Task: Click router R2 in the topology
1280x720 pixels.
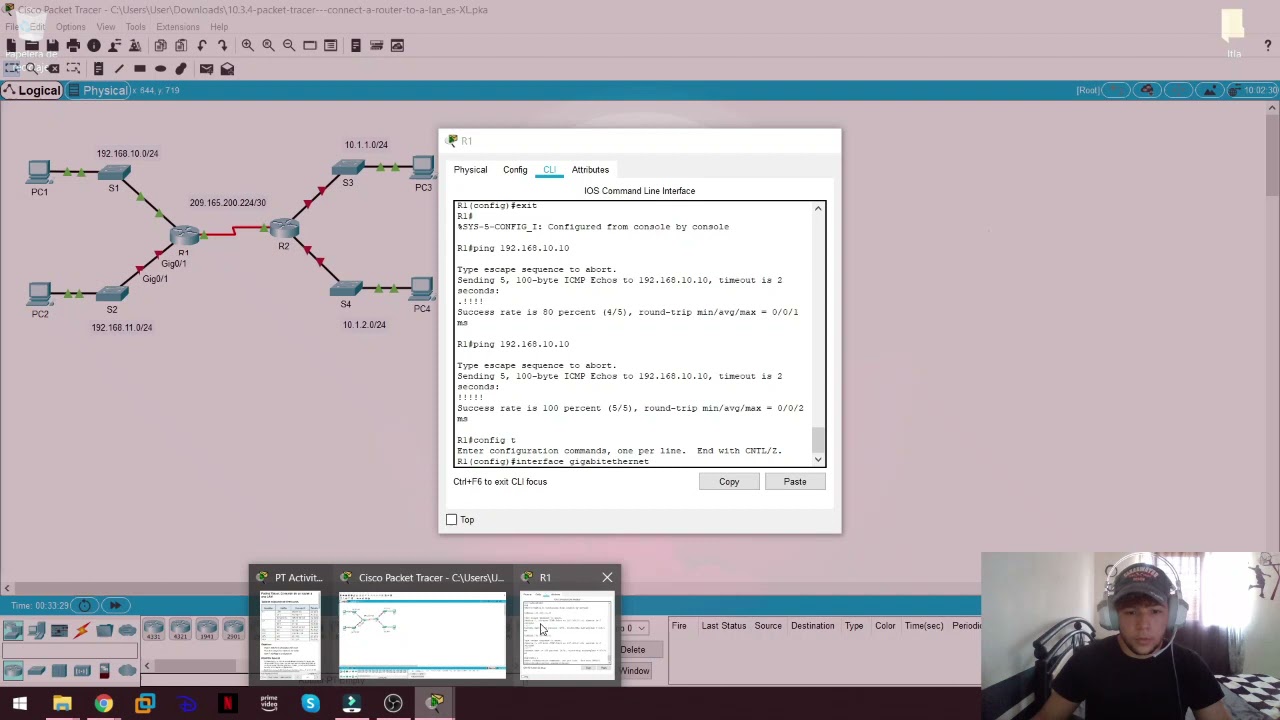Action: (285, 228)
